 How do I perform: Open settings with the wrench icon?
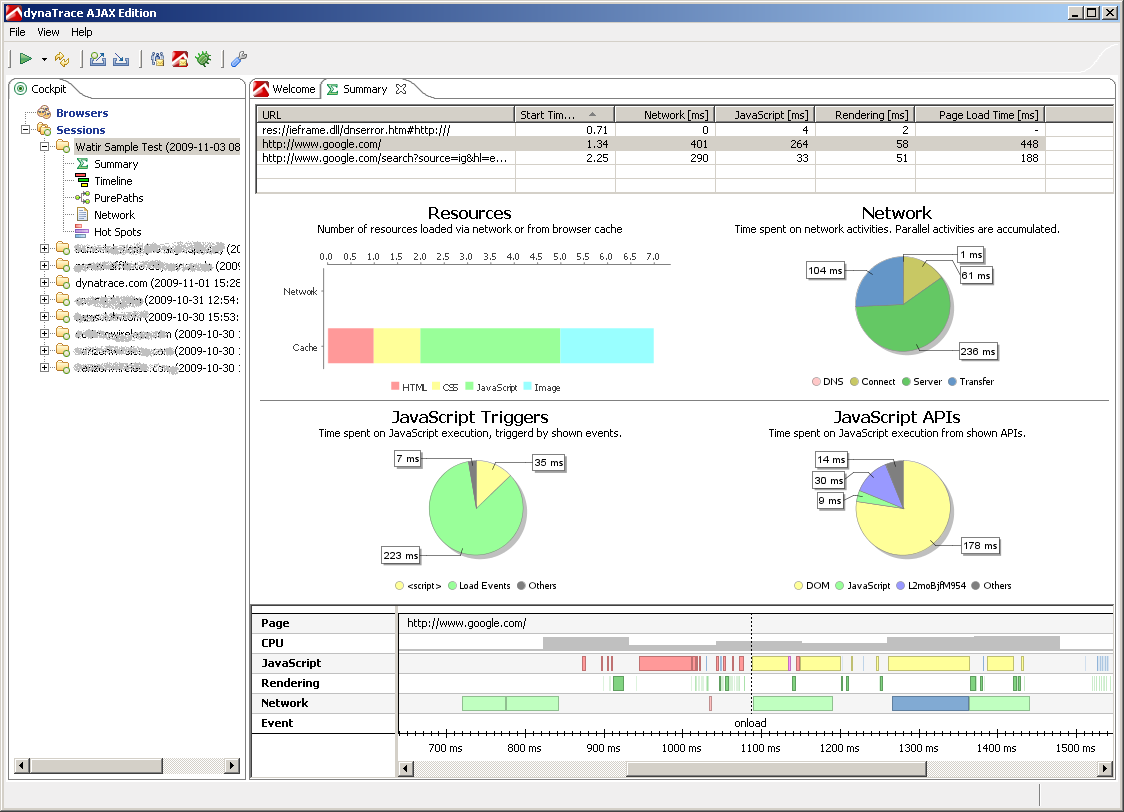(x=239, y=59)
